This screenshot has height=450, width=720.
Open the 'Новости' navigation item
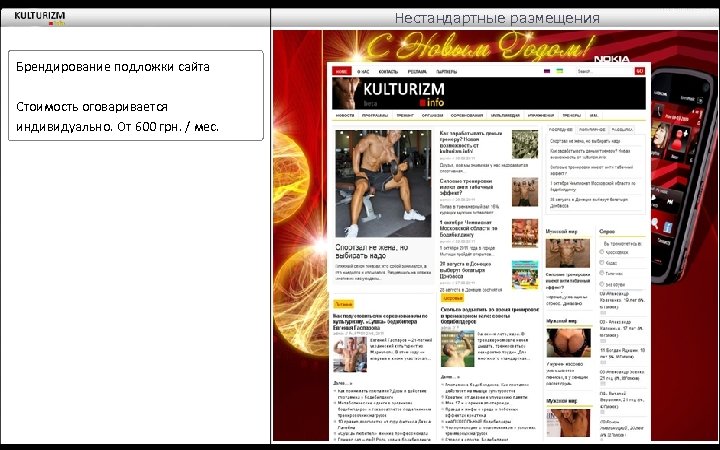pyautogui.click(x=345, y=115)
